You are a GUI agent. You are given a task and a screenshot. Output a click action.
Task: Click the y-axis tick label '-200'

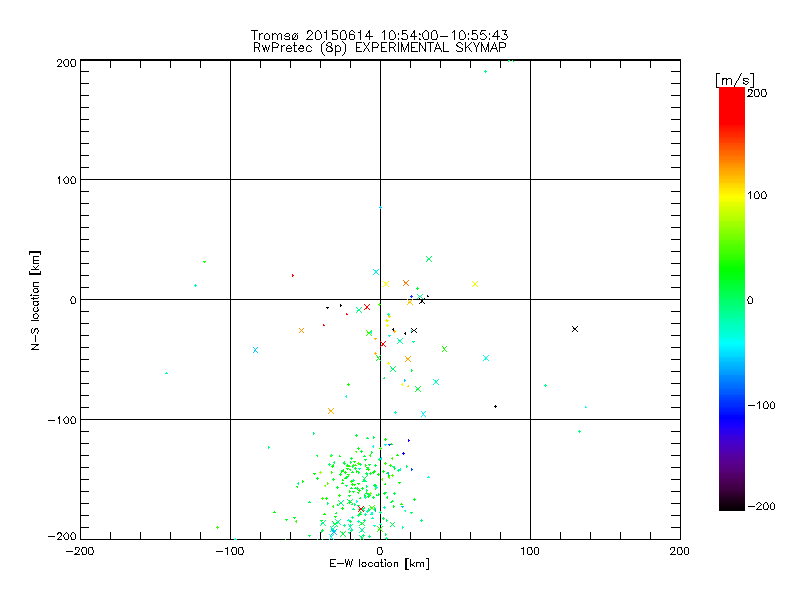(x=62, y=537)
